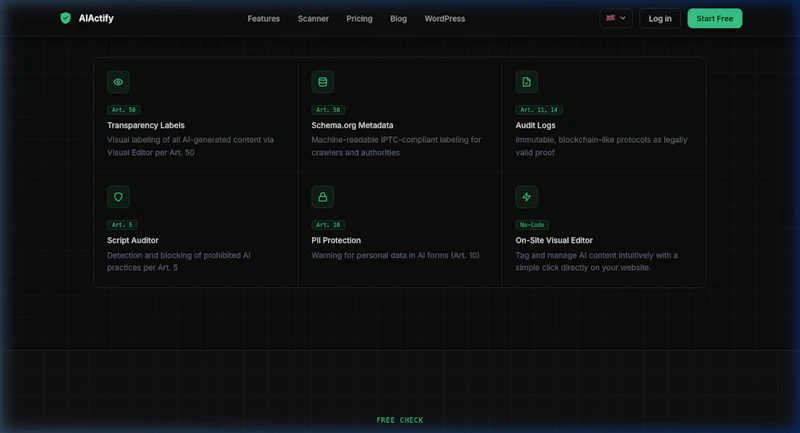Select the Schema.org Metadata heading
This screenshot has height=433, width=800.
352,125
